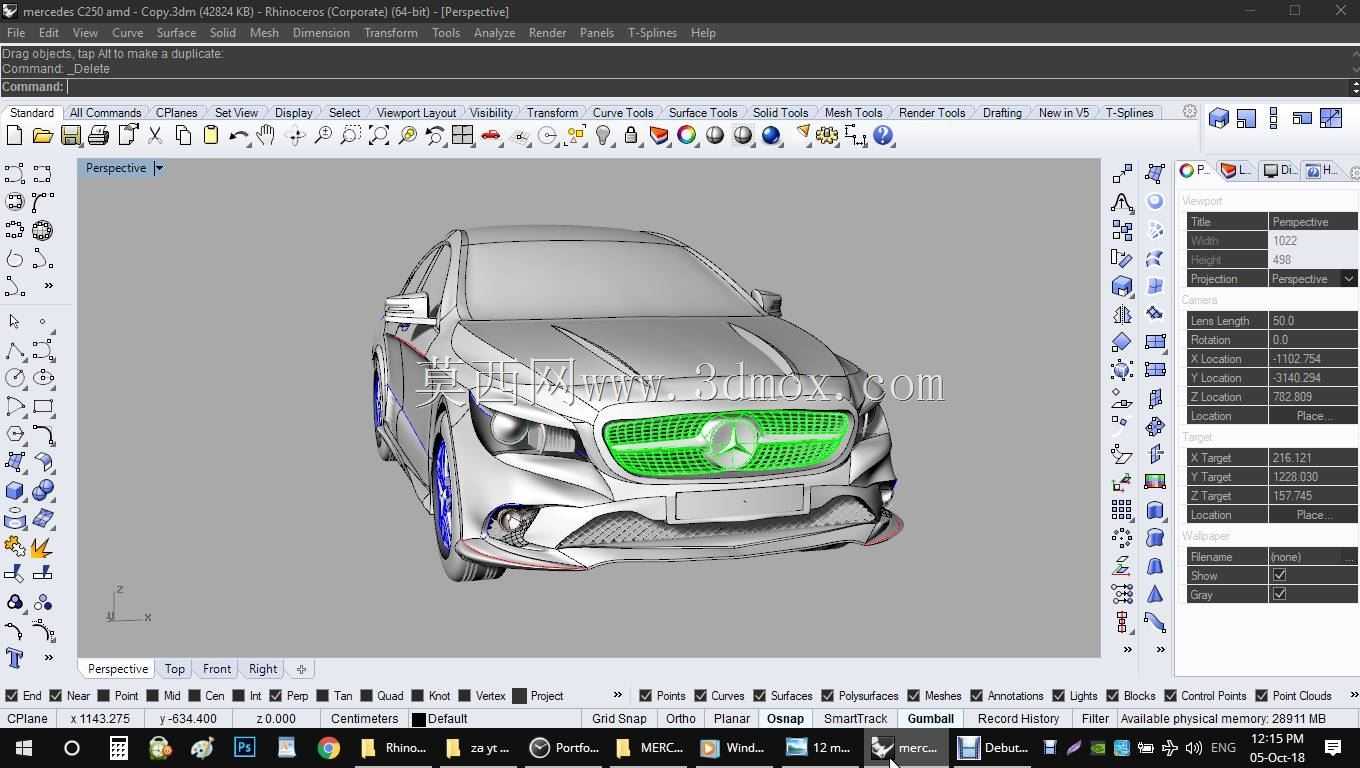Open Options with the gears icon
The image size is (1360, 768).
click(827, 135)
